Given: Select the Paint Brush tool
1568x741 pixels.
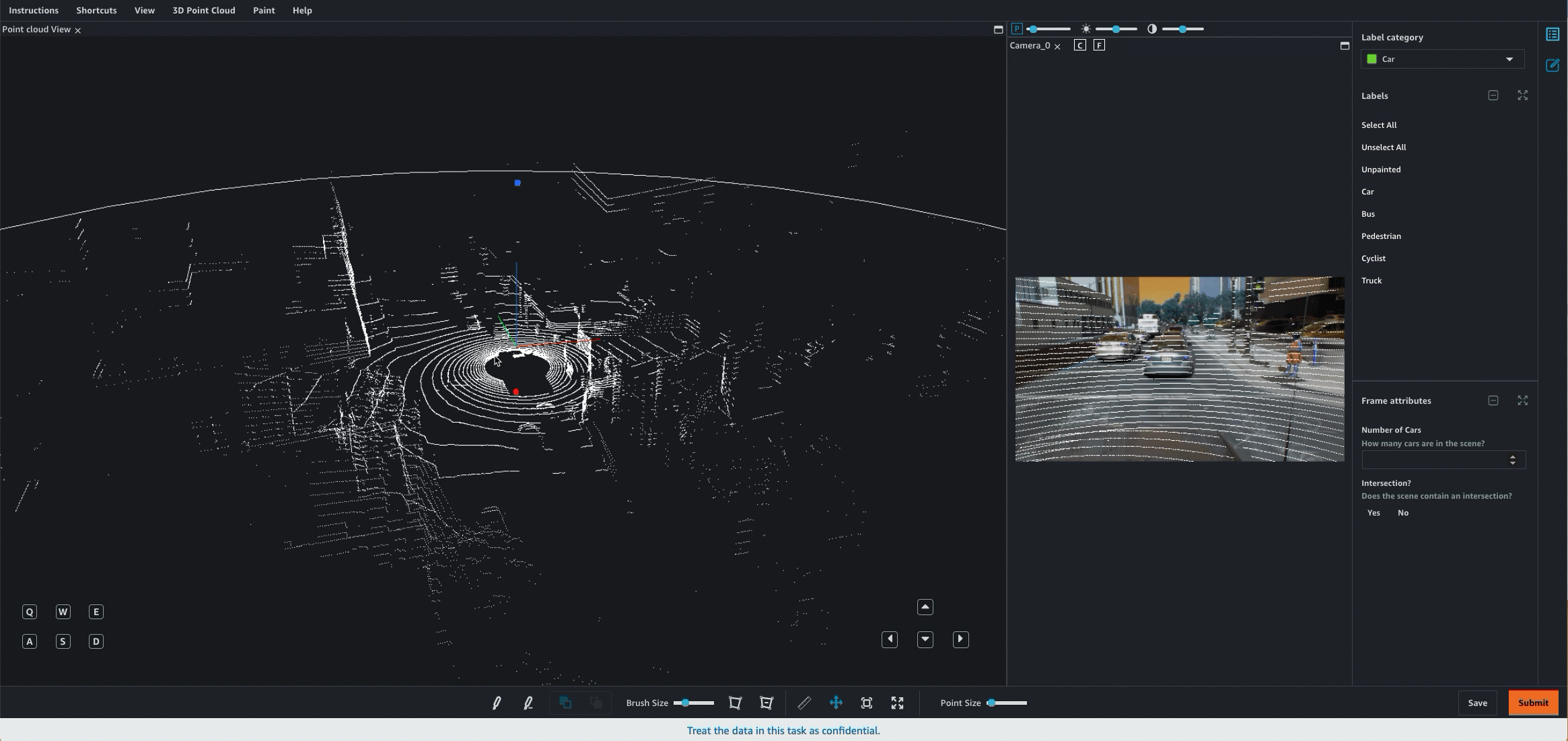Looking at the screenshot, I should coord(497,703).
